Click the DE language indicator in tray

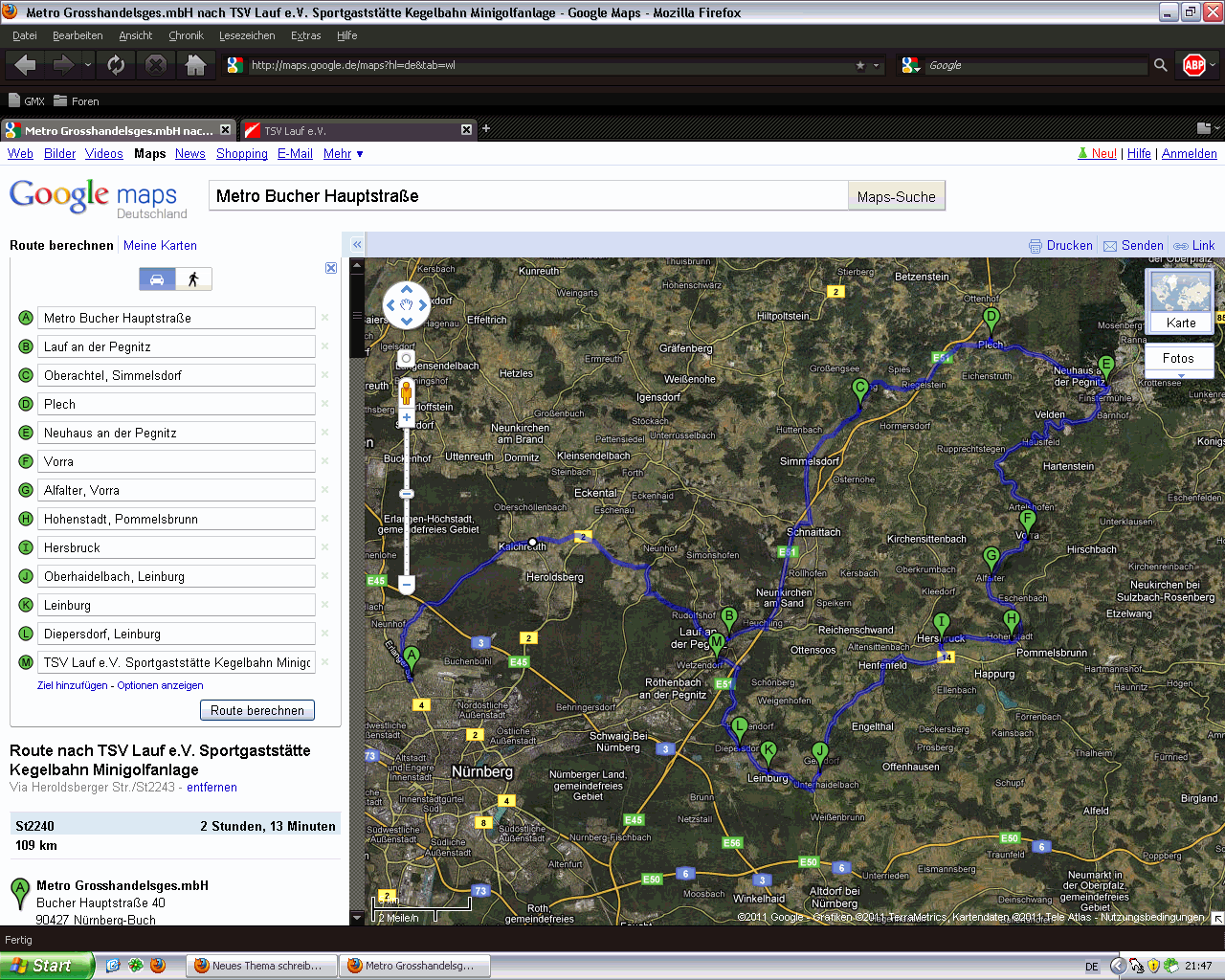1092,967
